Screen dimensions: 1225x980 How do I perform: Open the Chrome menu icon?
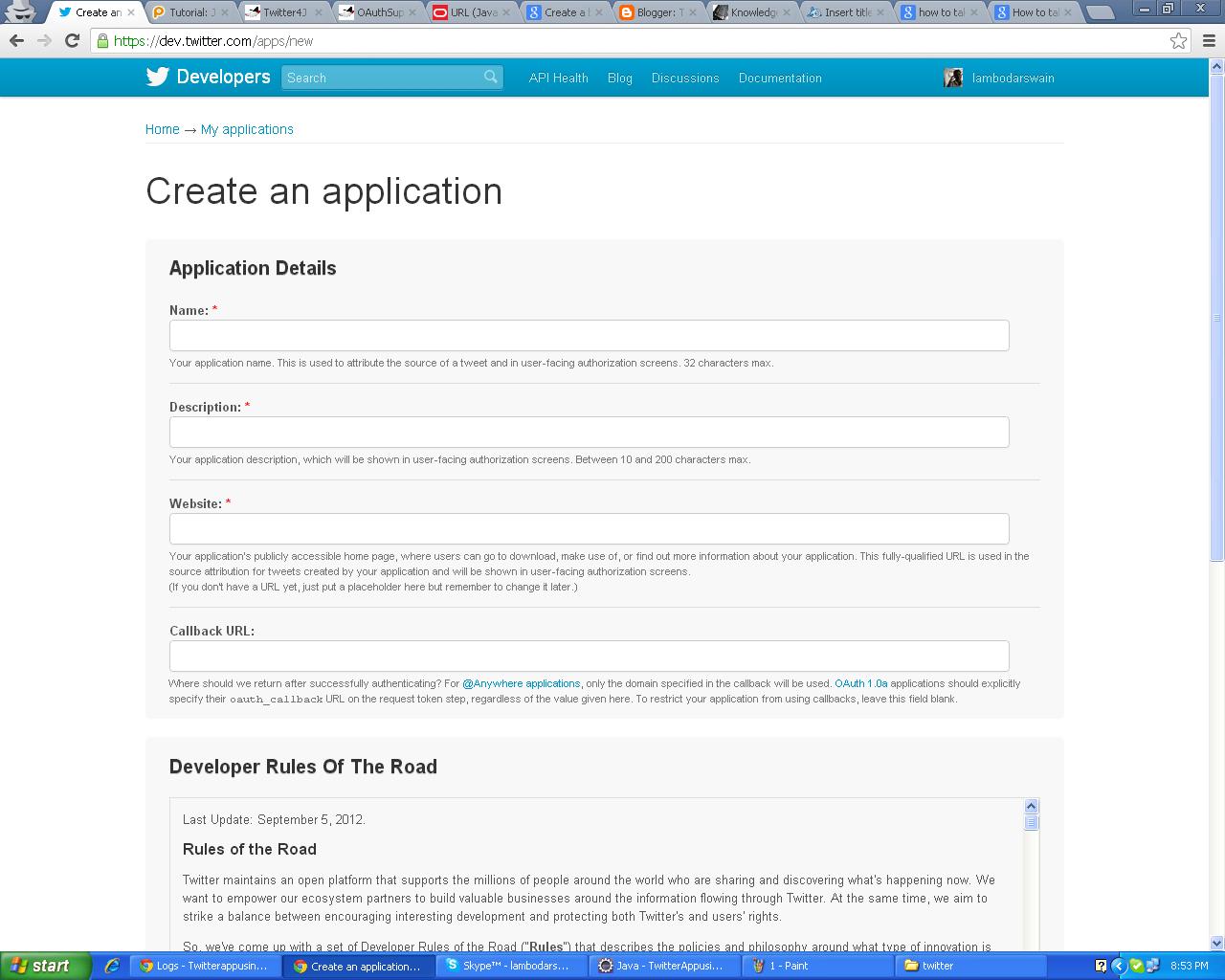point(1207,41)
